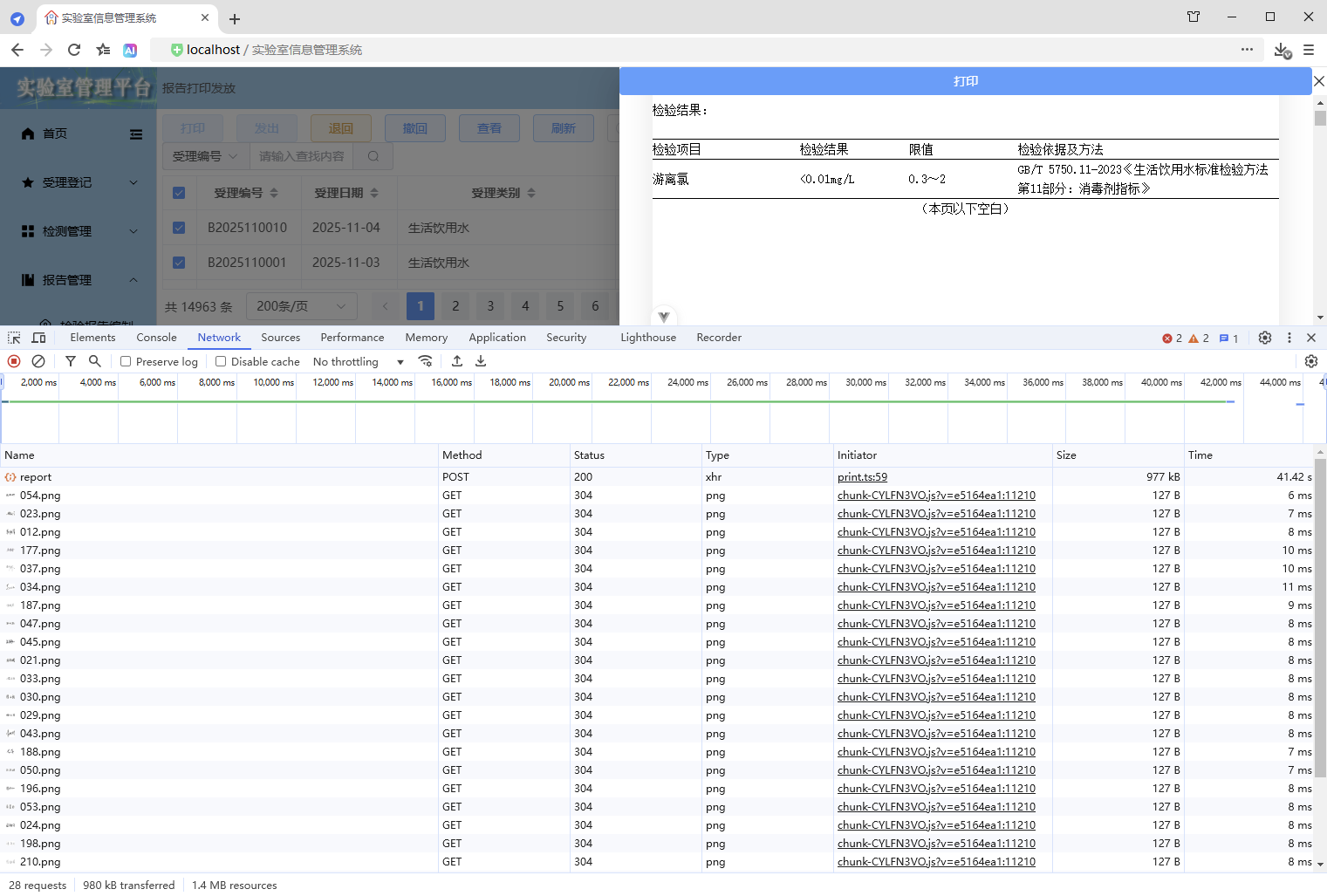Screen dimensions: 1327x896
Task: Click the network search magnifier icon
Action: (x=94, y=360)
